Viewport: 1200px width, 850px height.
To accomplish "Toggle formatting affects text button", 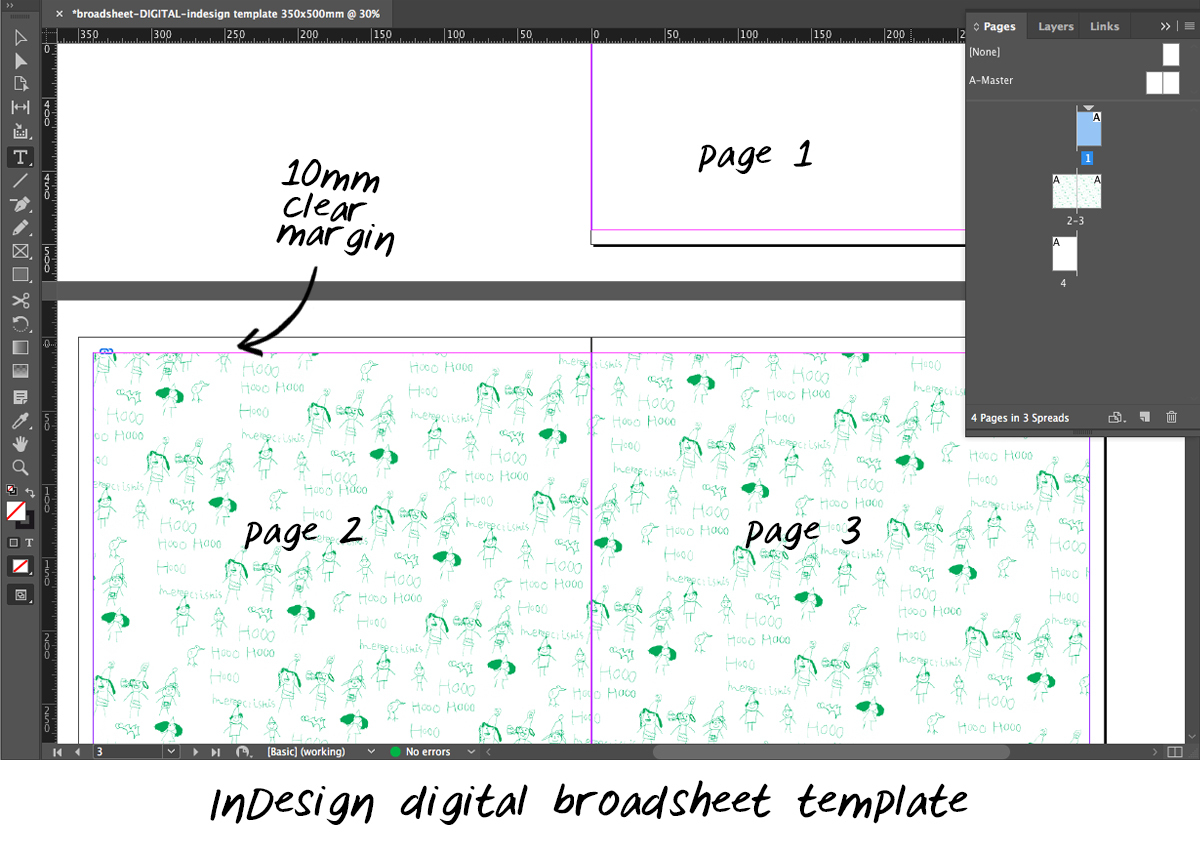I will point(29,542).
